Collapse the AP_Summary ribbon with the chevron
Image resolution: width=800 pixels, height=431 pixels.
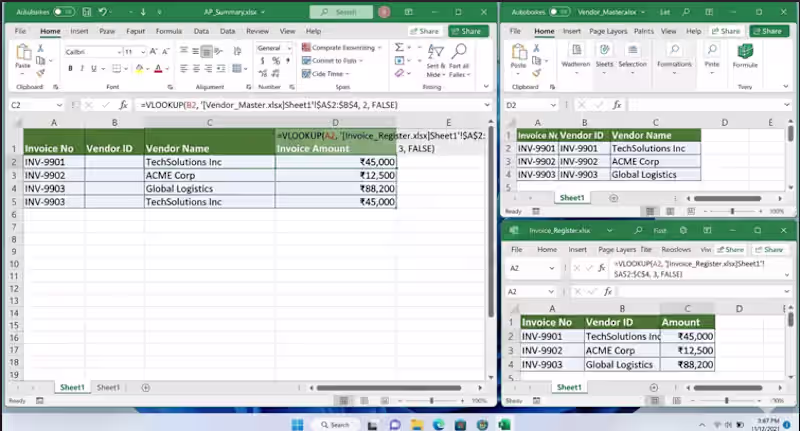point(486,87)
